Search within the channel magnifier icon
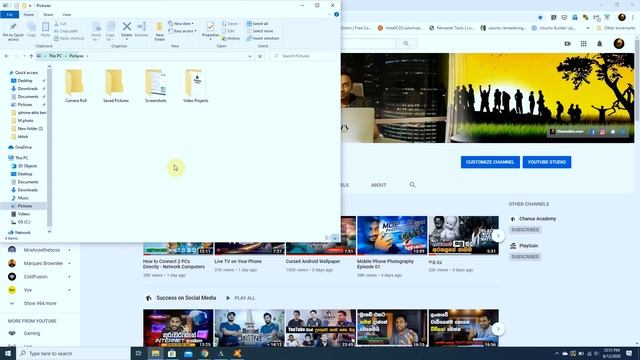 coord(412,185)
